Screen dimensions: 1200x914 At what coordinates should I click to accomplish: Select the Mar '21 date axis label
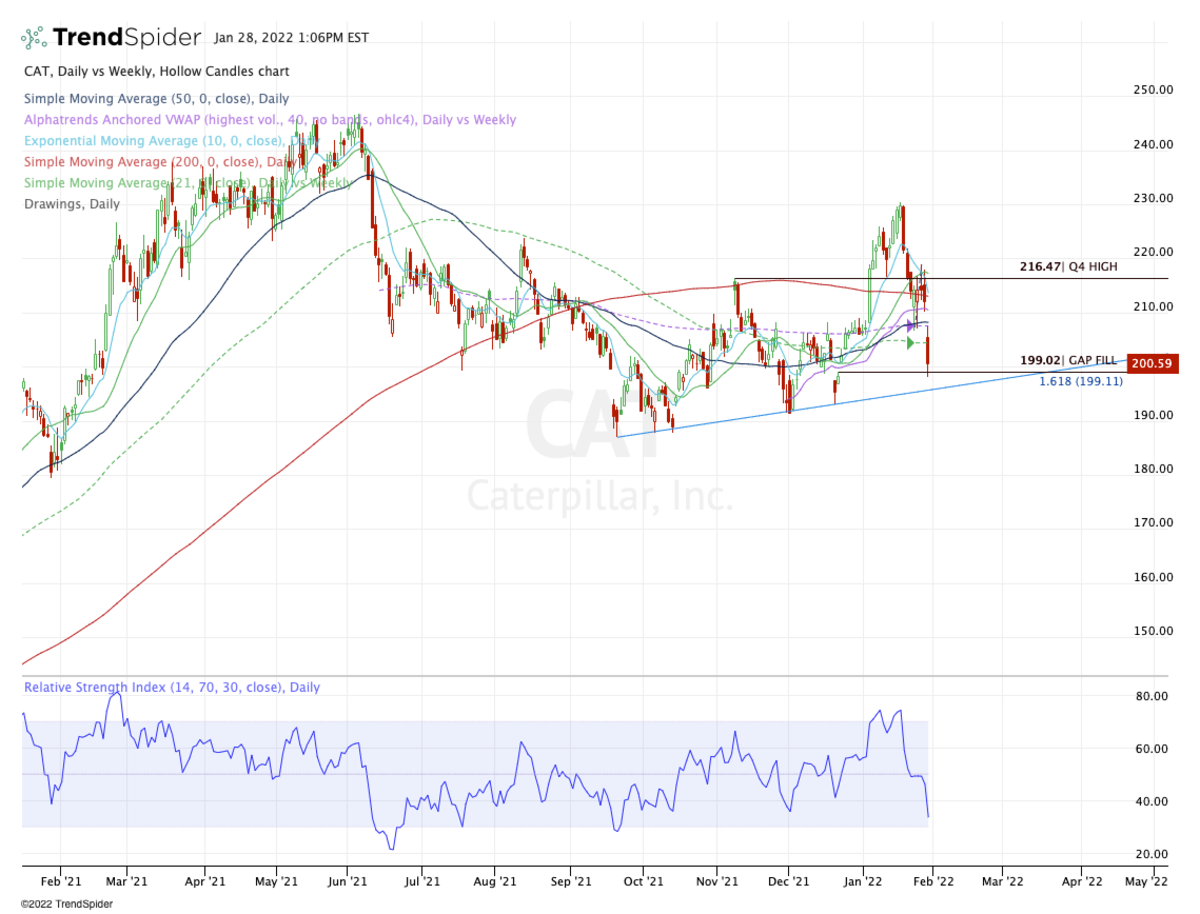(127, 882)
